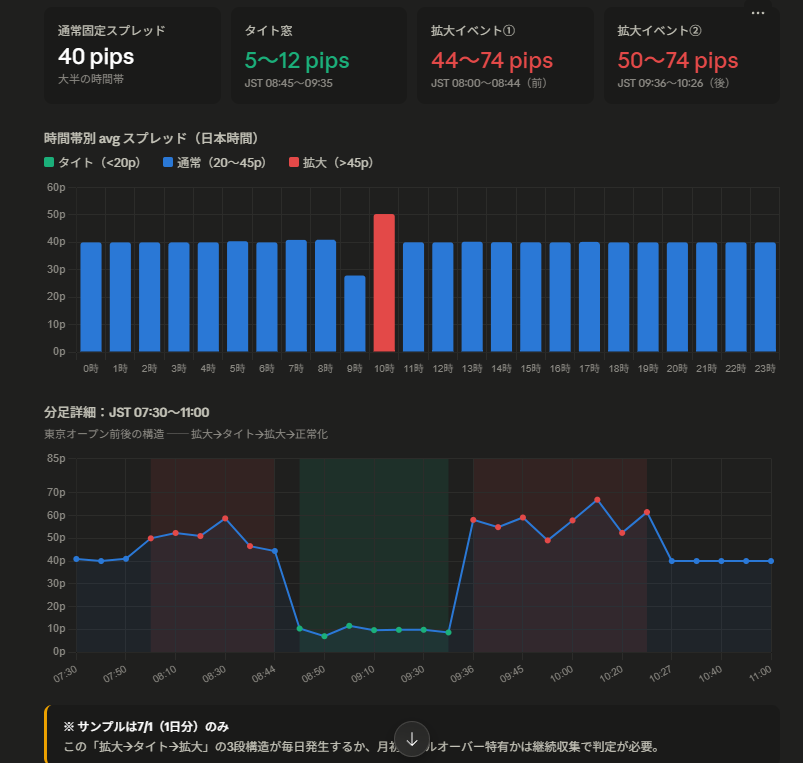Click the red 拡大 legend color square

tap(293, 163)
